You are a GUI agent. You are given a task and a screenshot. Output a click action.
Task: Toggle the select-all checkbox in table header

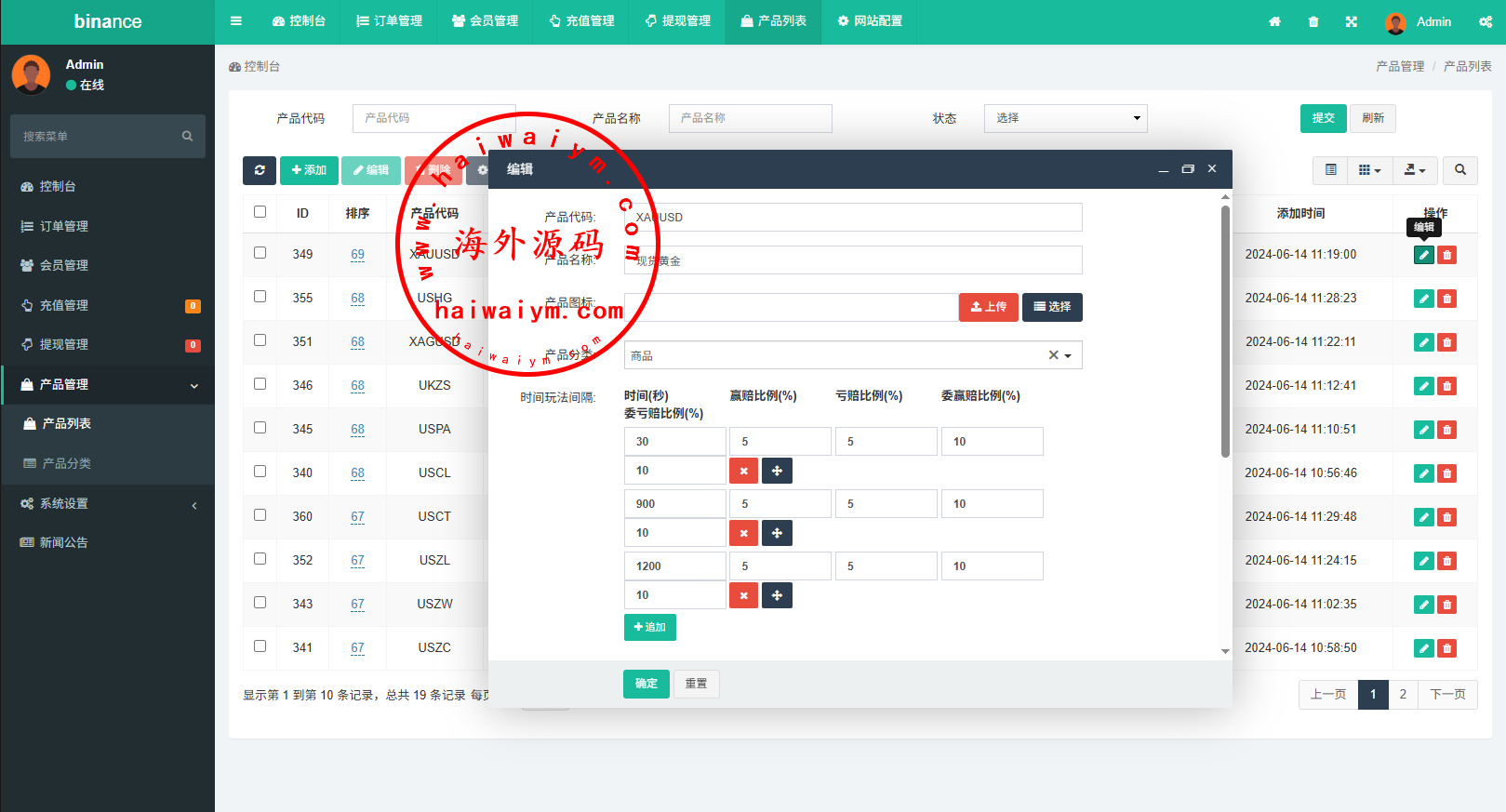coord(260,212)
